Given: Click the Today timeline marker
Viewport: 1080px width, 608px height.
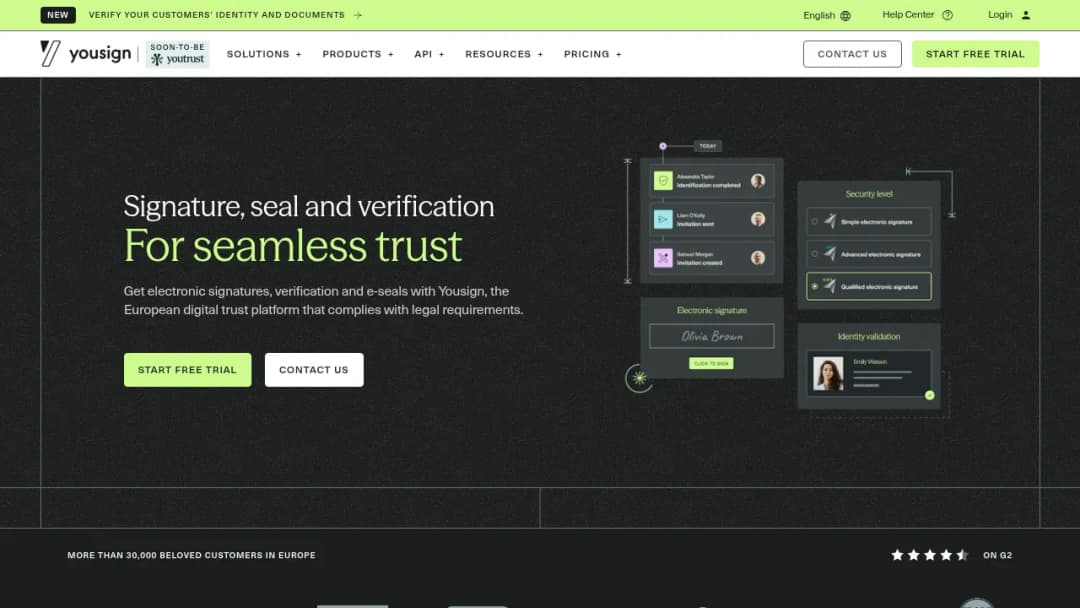Looking at the screenshot, I should (x=707, y=146).
